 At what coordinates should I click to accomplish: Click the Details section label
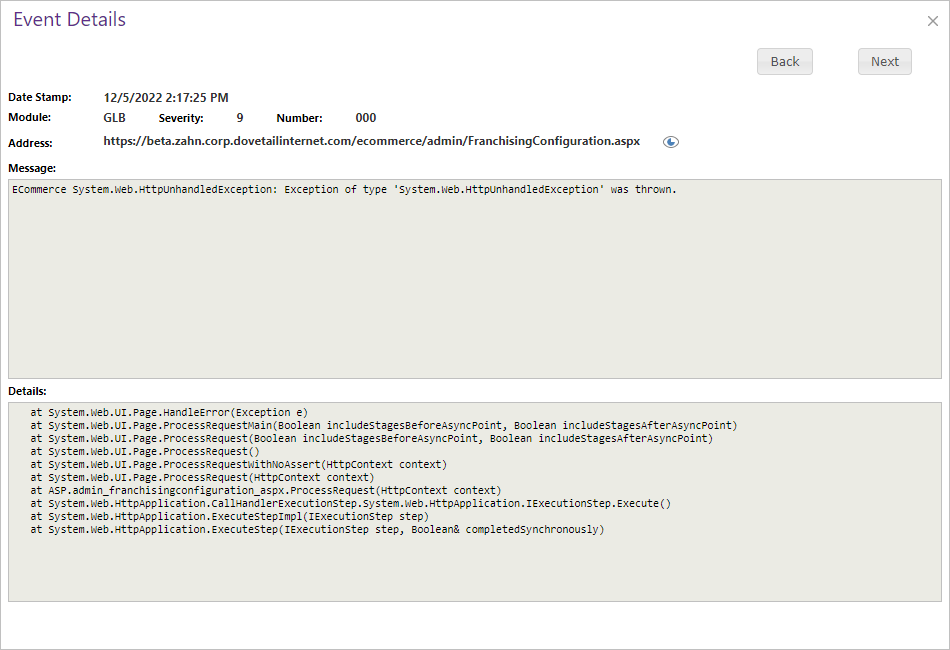(28, 391)
